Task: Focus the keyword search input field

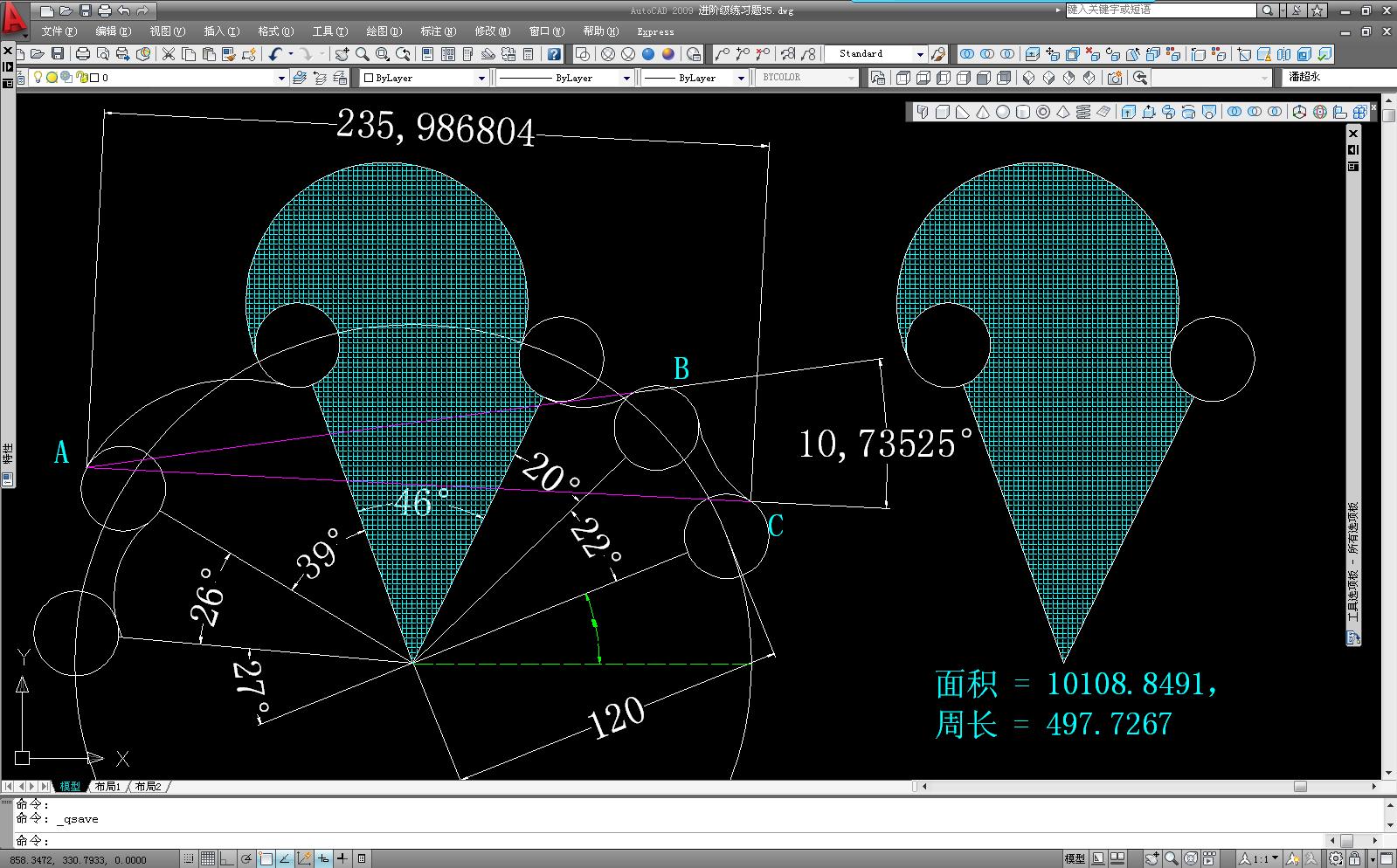Action: [x=1161, y=10]
